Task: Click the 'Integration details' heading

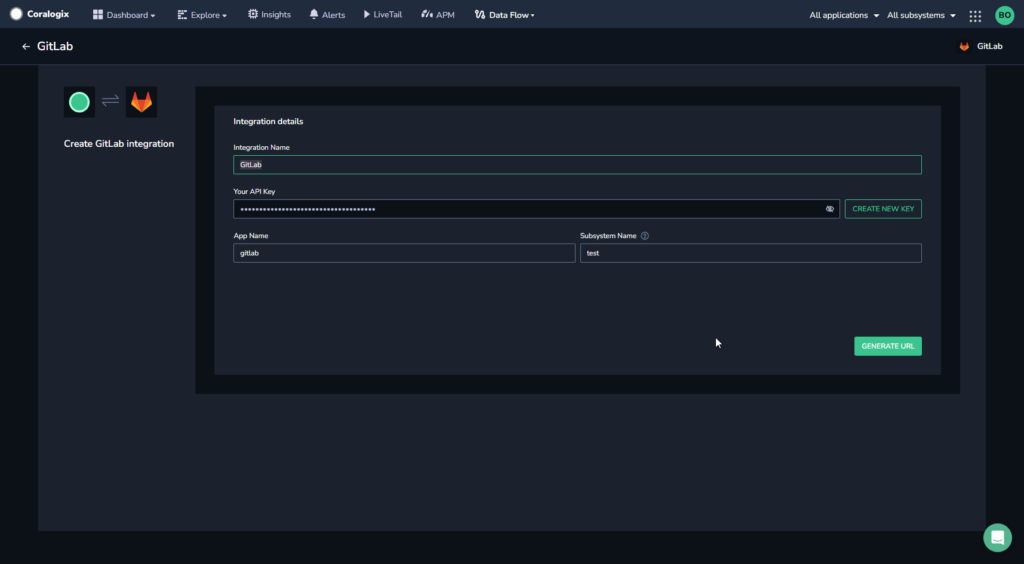Action: [268, 121]
